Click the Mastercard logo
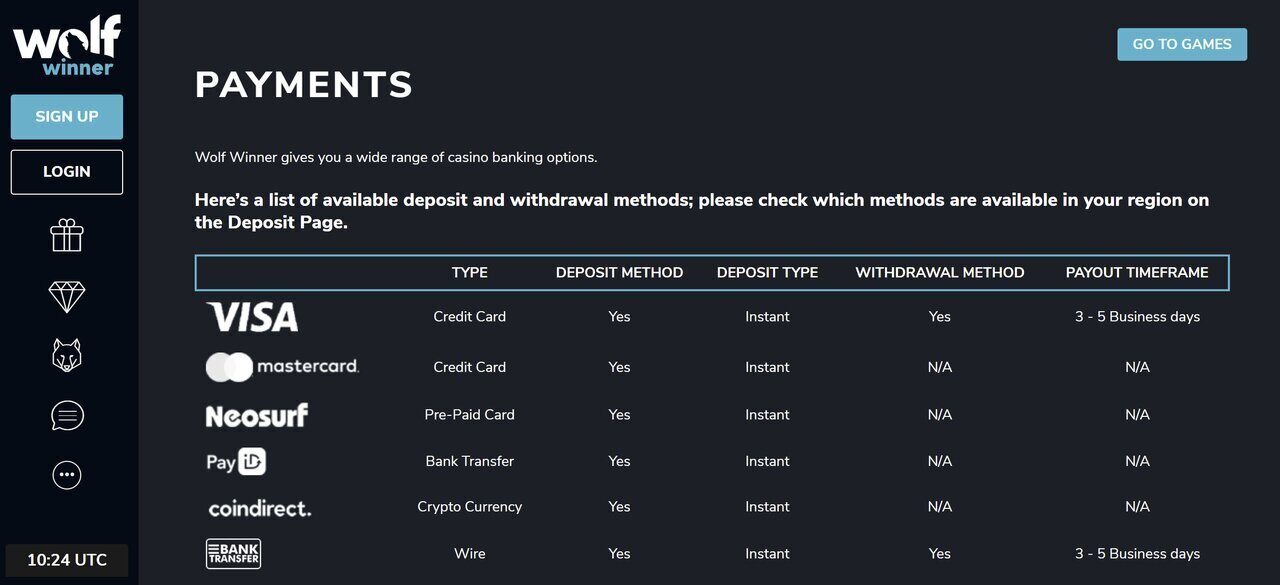Screen dimensions: 1280x585 (x=282, y=367)
